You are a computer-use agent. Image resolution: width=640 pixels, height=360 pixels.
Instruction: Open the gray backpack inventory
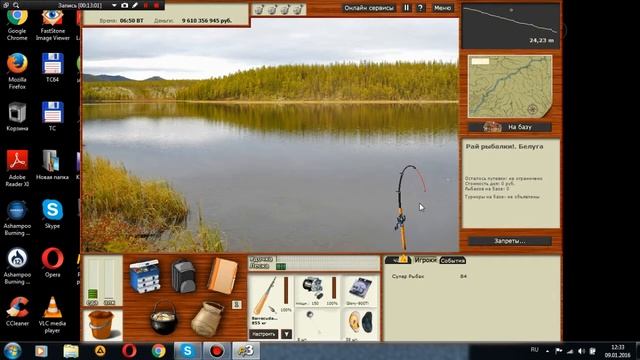pyautogui.click(x=183, y=276)
